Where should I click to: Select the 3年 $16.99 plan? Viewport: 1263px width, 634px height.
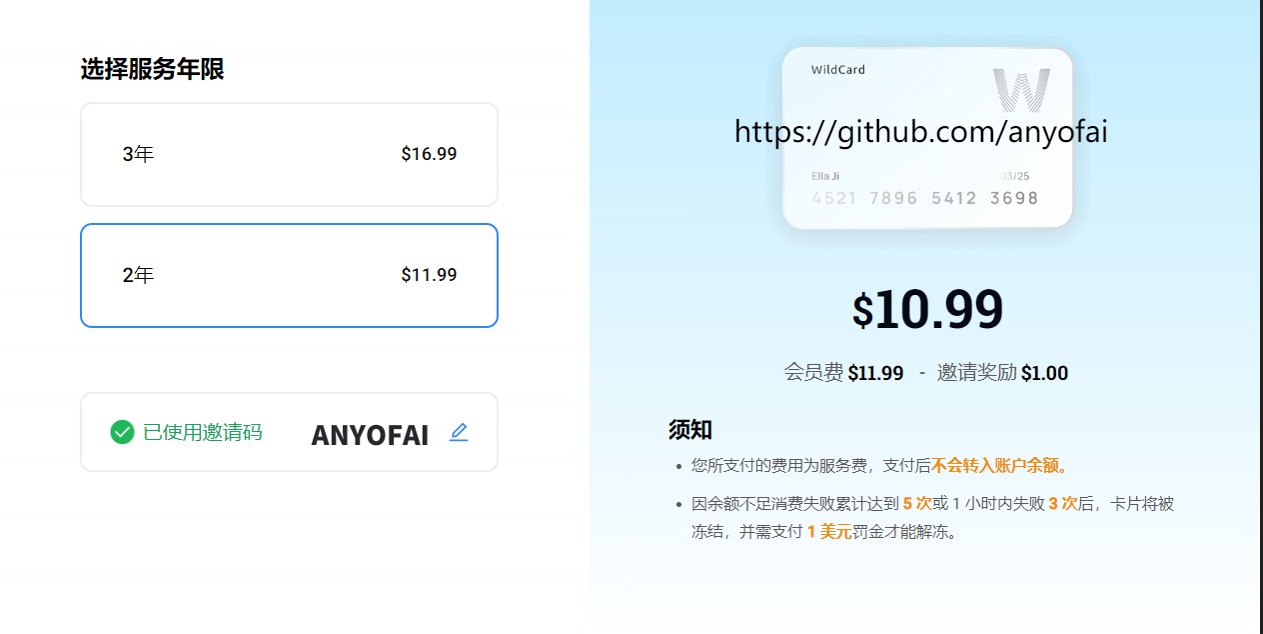coord(289,154)
